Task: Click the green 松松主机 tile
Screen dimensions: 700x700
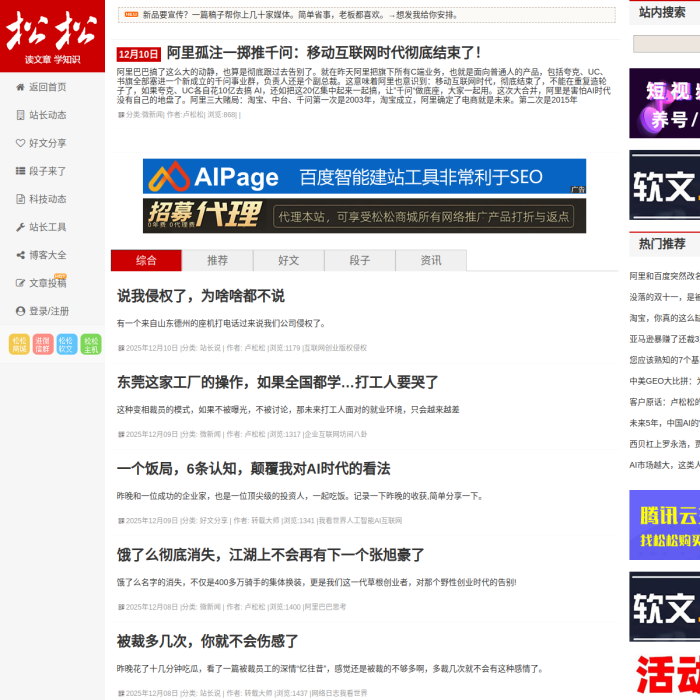Action: [x=91, y=344]
